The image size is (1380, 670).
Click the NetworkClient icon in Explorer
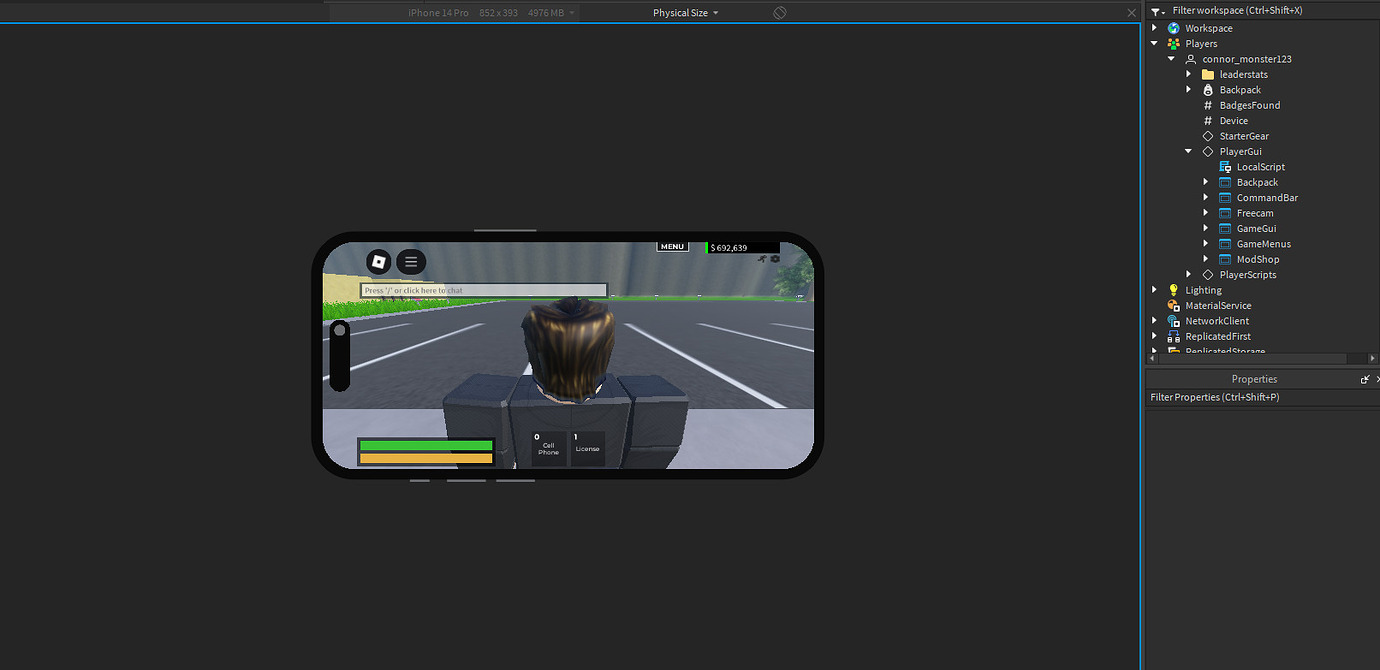(1173, 320)
